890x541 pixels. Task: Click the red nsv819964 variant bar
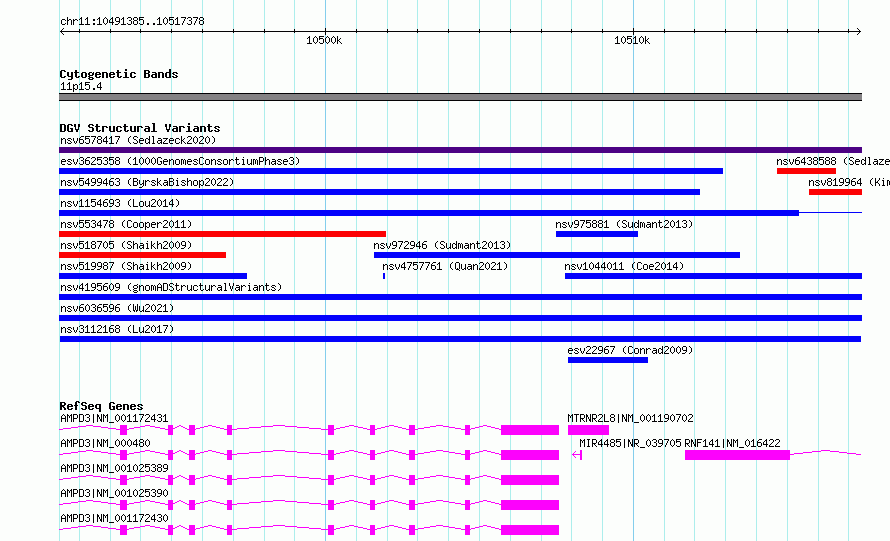coord(836,192)
